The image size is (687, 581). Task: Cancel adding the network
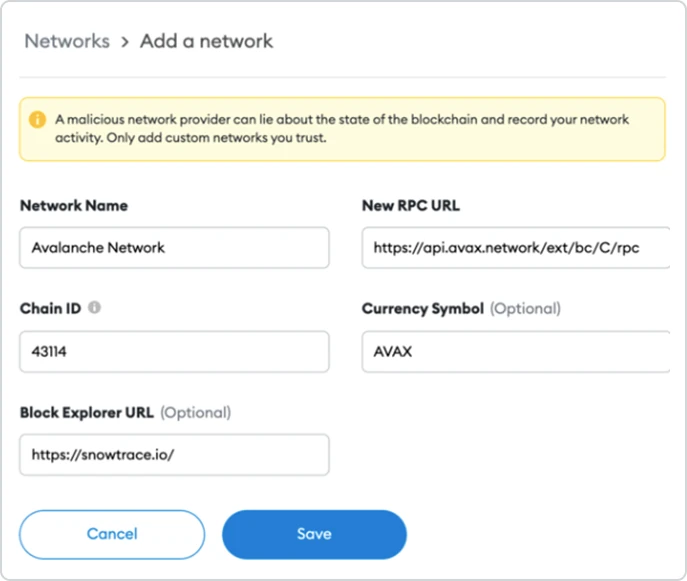[x=112, y=534]
